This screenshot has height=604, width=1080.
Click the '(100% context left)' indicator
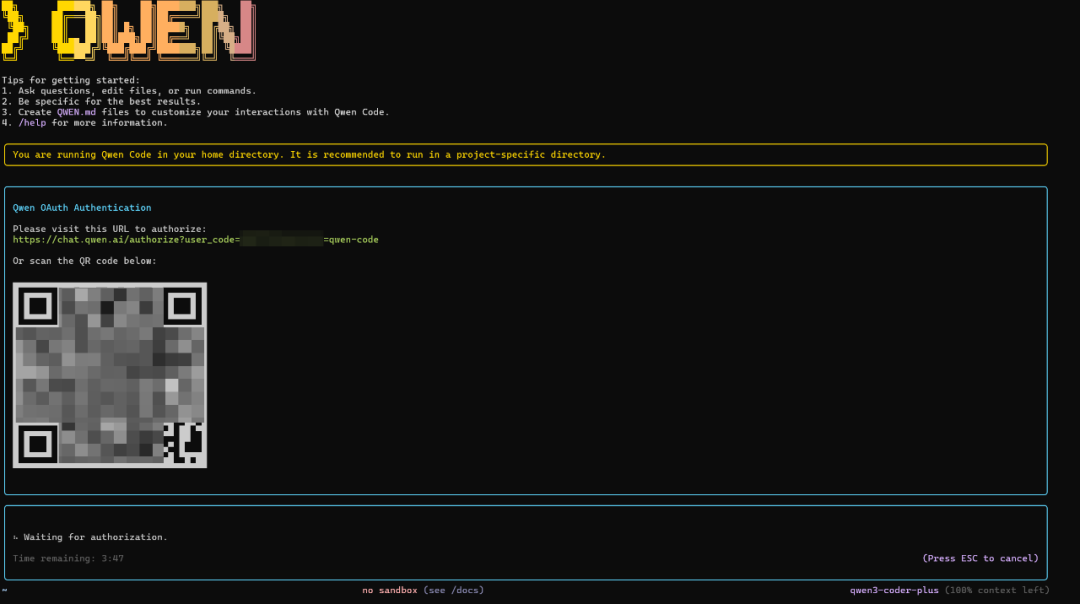point(997,590)
